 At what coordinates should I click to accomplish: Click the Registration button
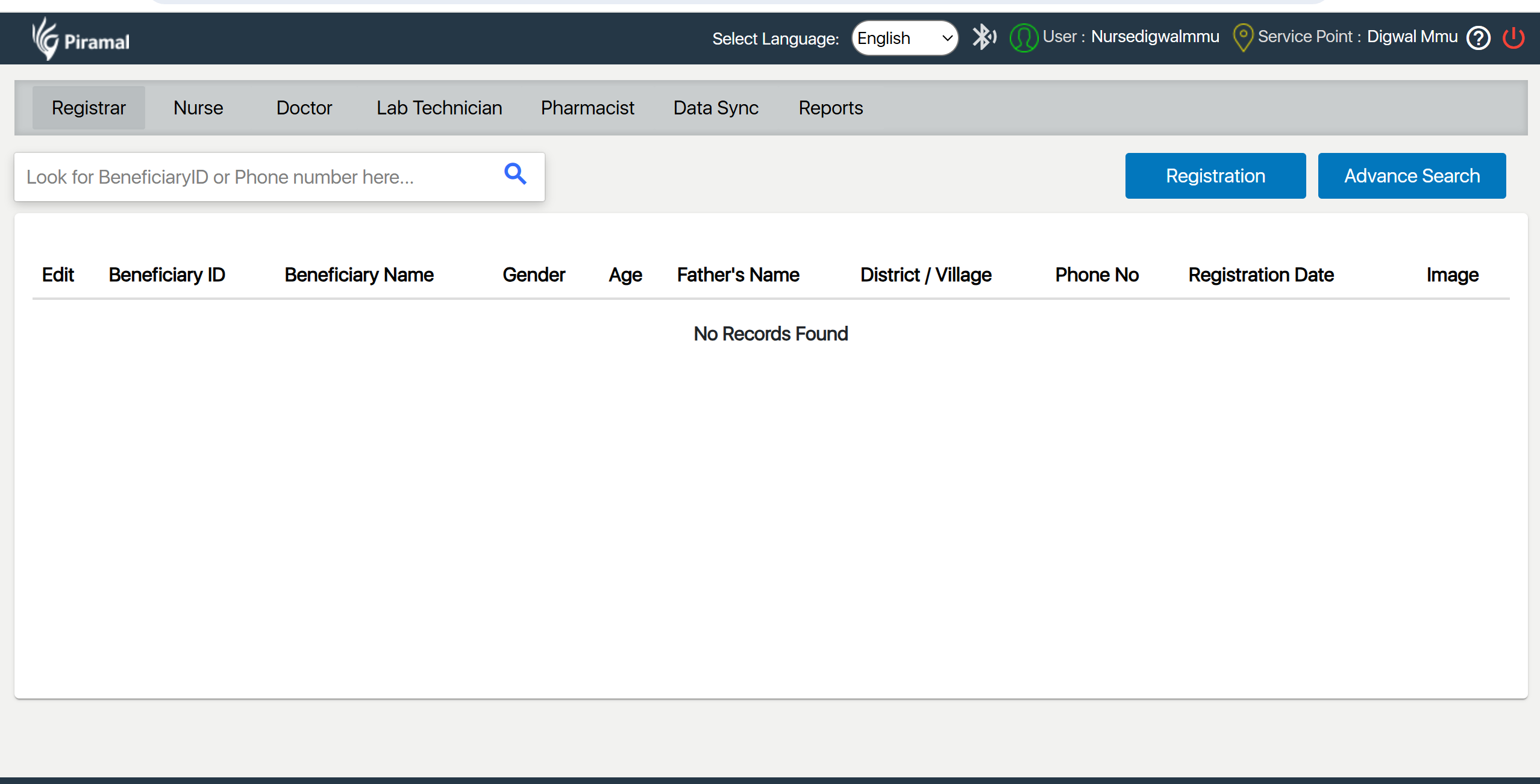[x=1215, y=176]
